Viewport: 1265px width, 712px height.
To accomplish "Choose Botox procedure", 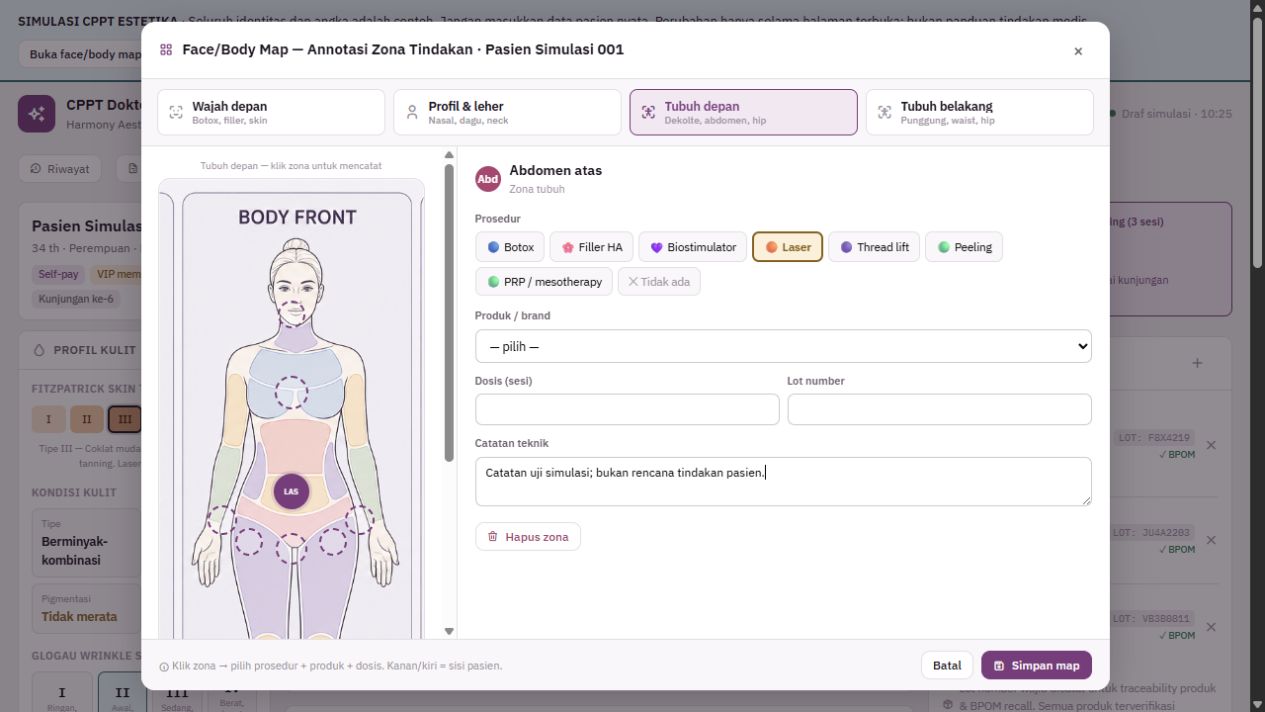I will (x=510, y=247).
